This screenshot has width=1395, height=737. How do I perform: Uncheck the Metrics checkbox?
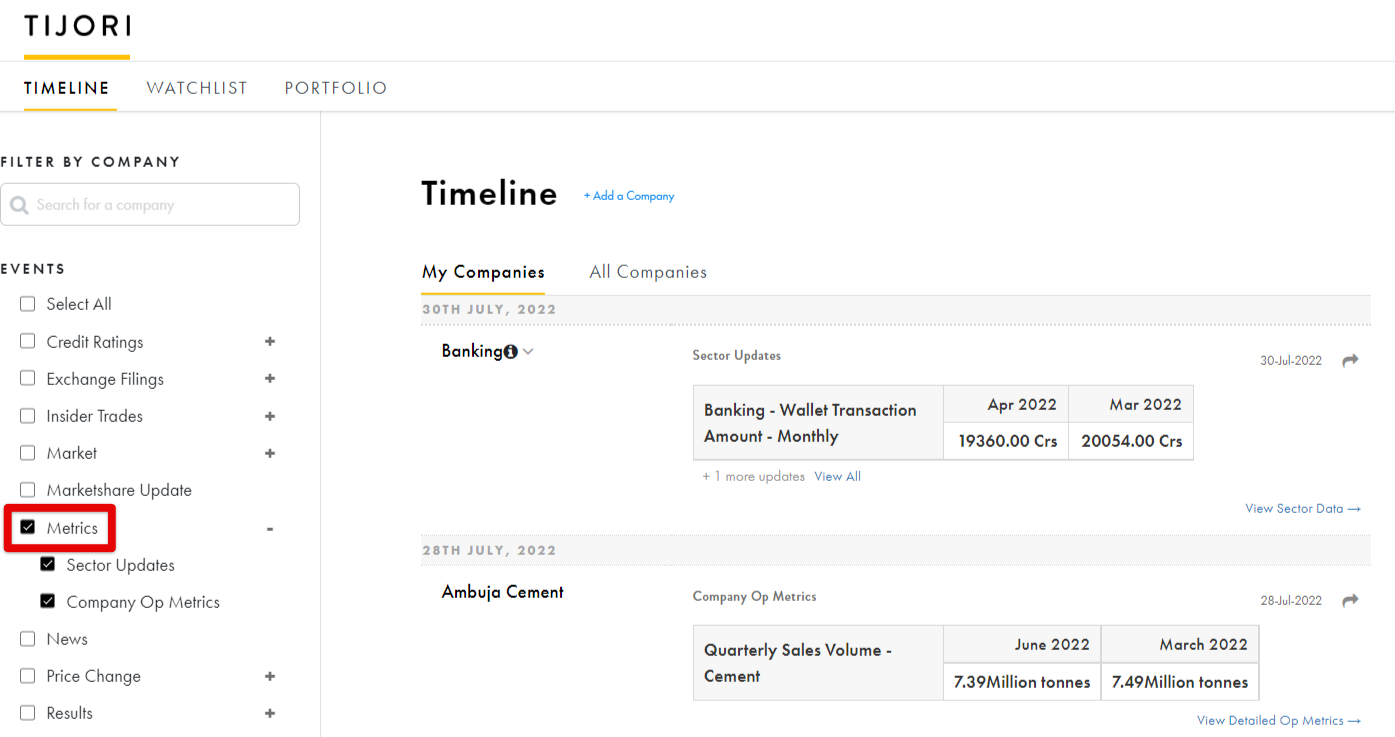[27, 527]
